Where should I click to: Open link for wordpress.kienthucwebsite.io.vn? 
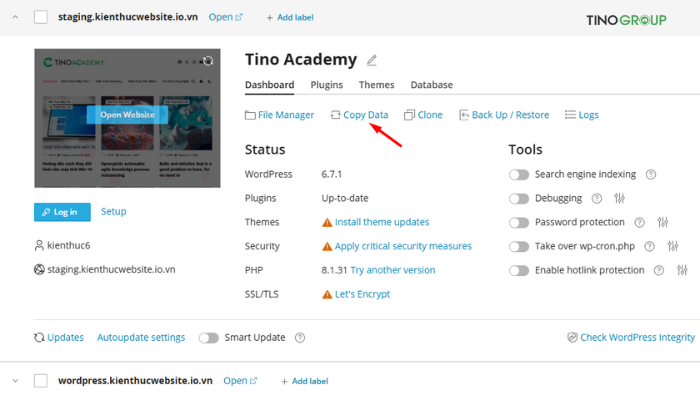[240, 381]
